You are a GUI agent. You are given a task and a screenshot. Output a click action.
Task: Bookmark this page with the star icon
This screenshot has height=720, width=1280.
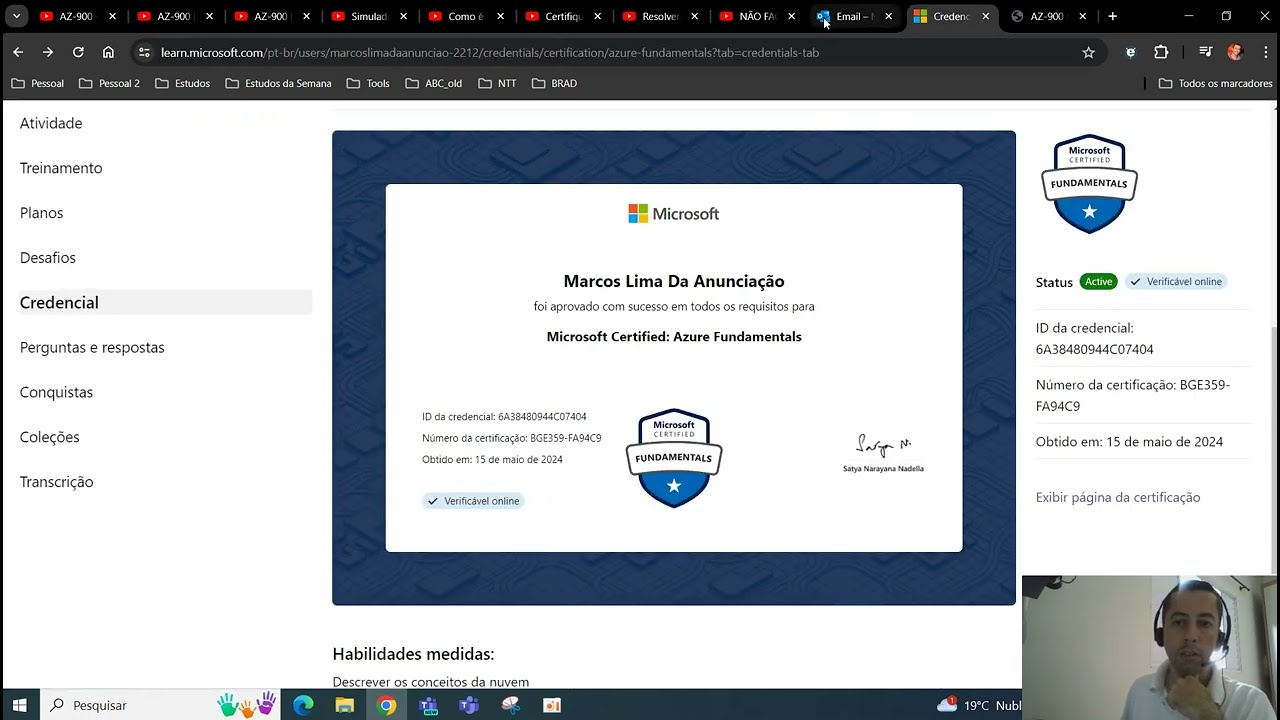[1088, 52]
